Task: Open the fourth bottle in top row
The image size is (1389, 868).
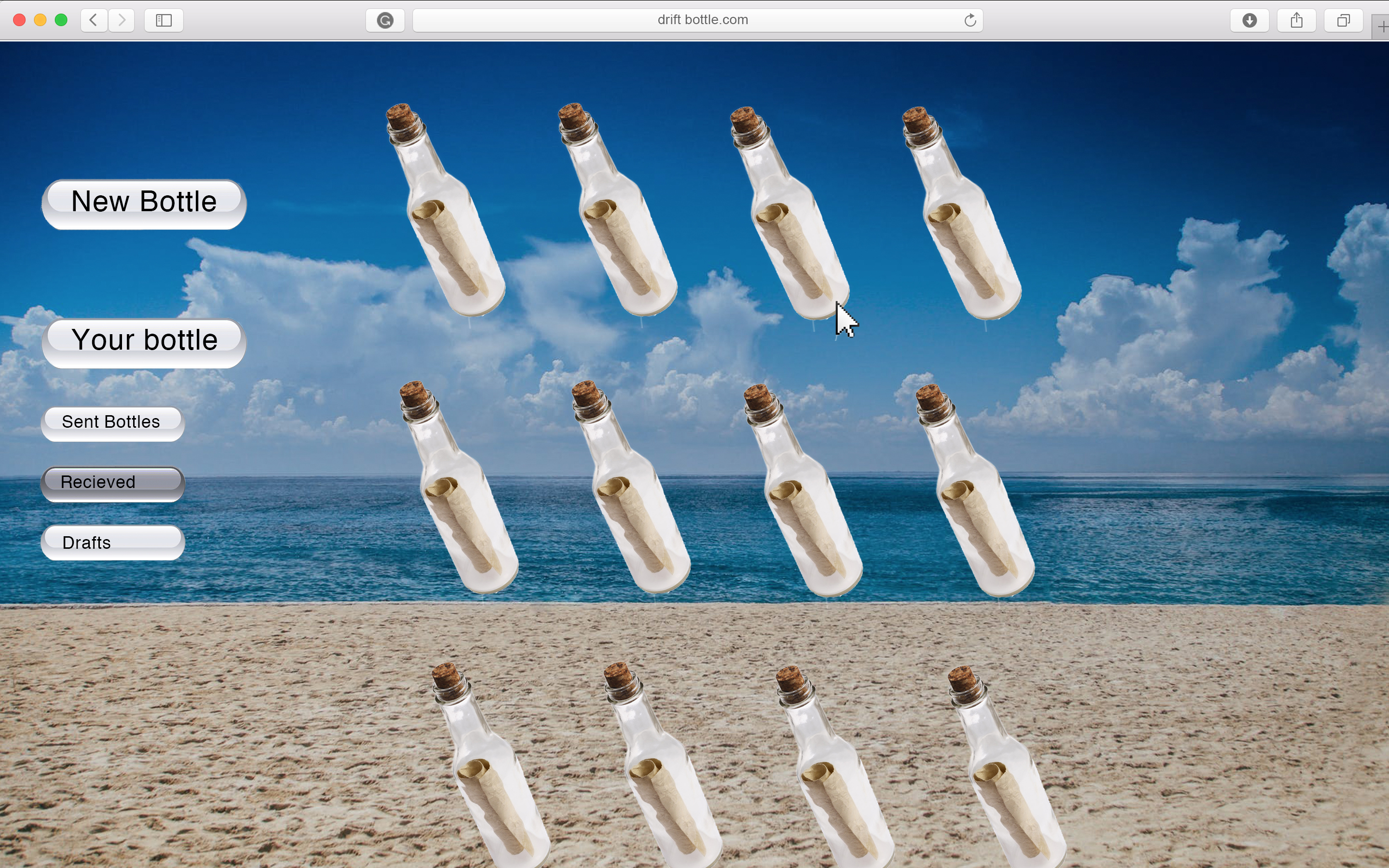Action: [963, 213]
